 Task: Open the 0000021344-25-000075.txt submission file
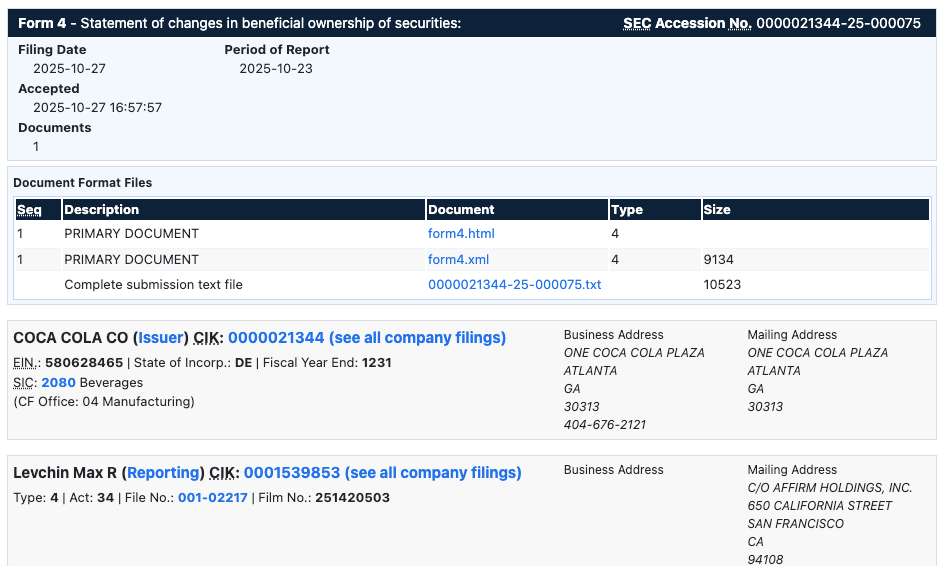click(514, 285)
